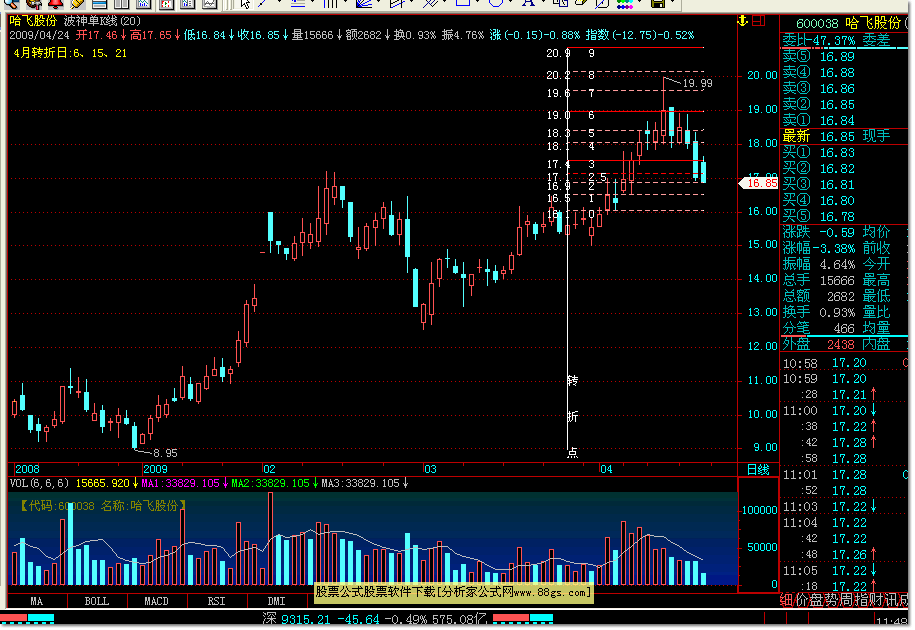Switch to the DMI indicator tab
The width and height of the screenshot is (915, 630).
(277, 601)
